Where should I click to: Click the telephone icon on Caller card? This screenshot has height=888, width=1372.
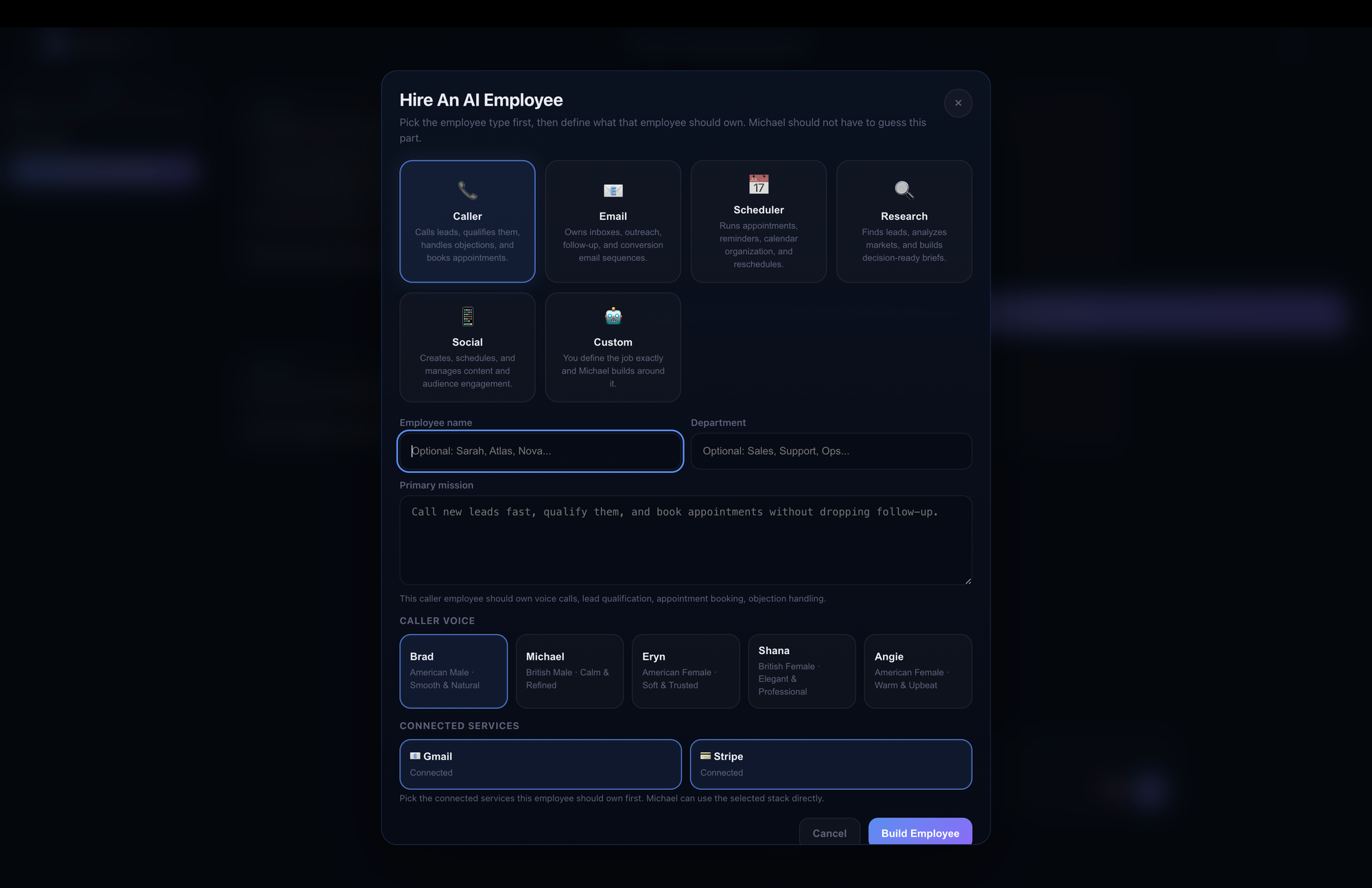point(467,190)
